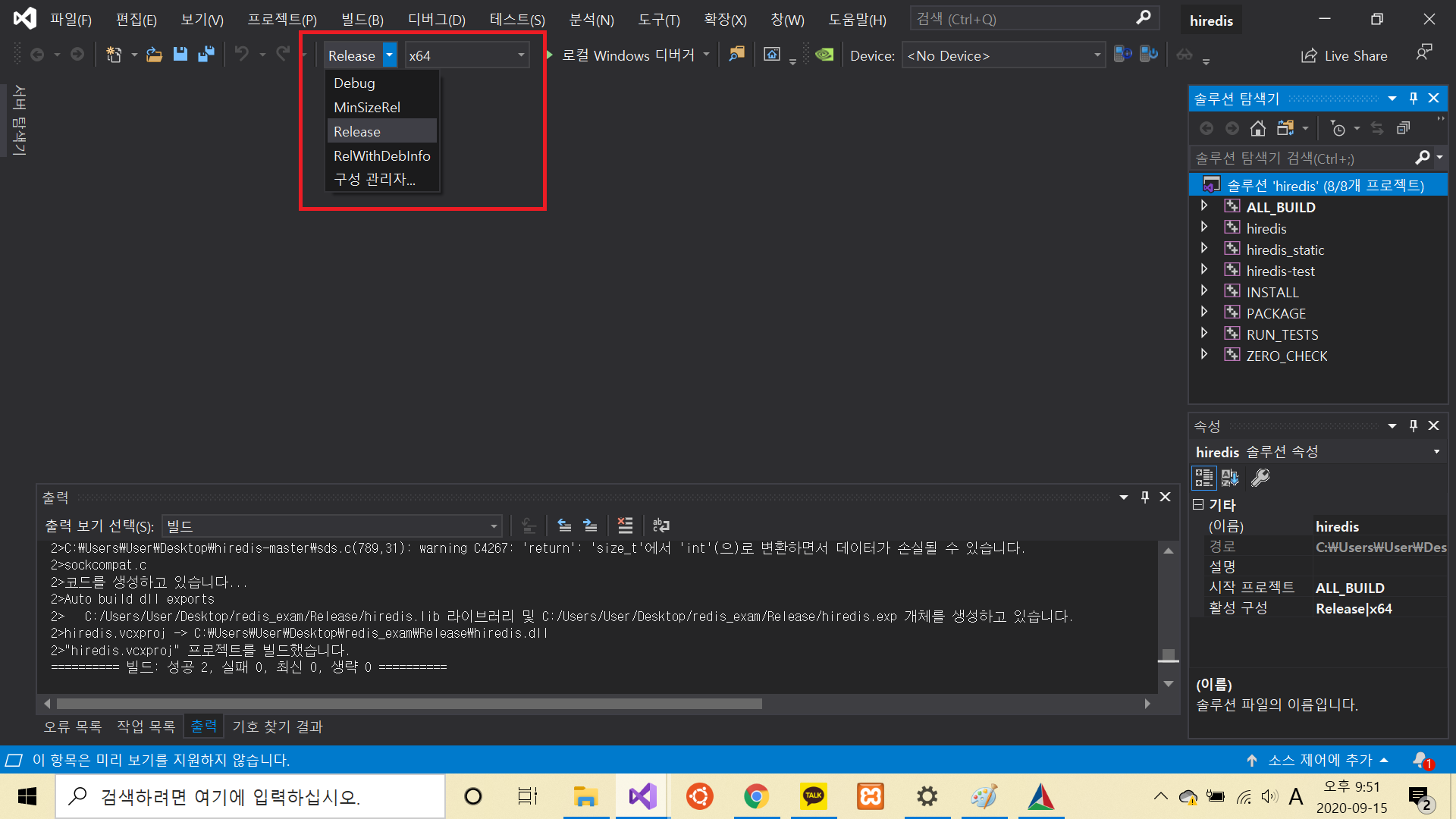Switch to the error list tab
This screenshot has height=819, width=1456.
tap(73, 726)
